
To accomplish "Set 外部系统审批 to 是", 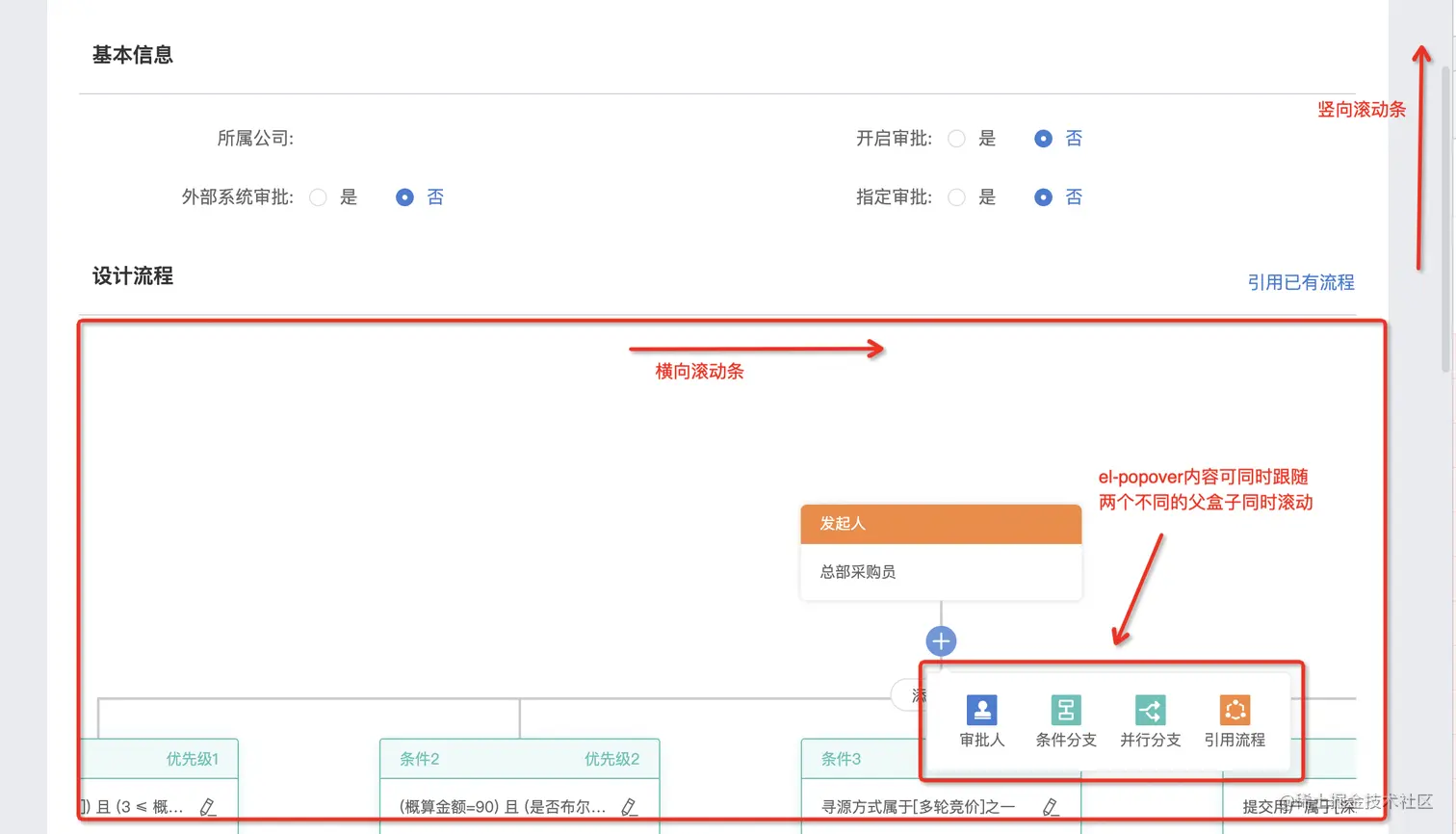I will tap(318, 197).
